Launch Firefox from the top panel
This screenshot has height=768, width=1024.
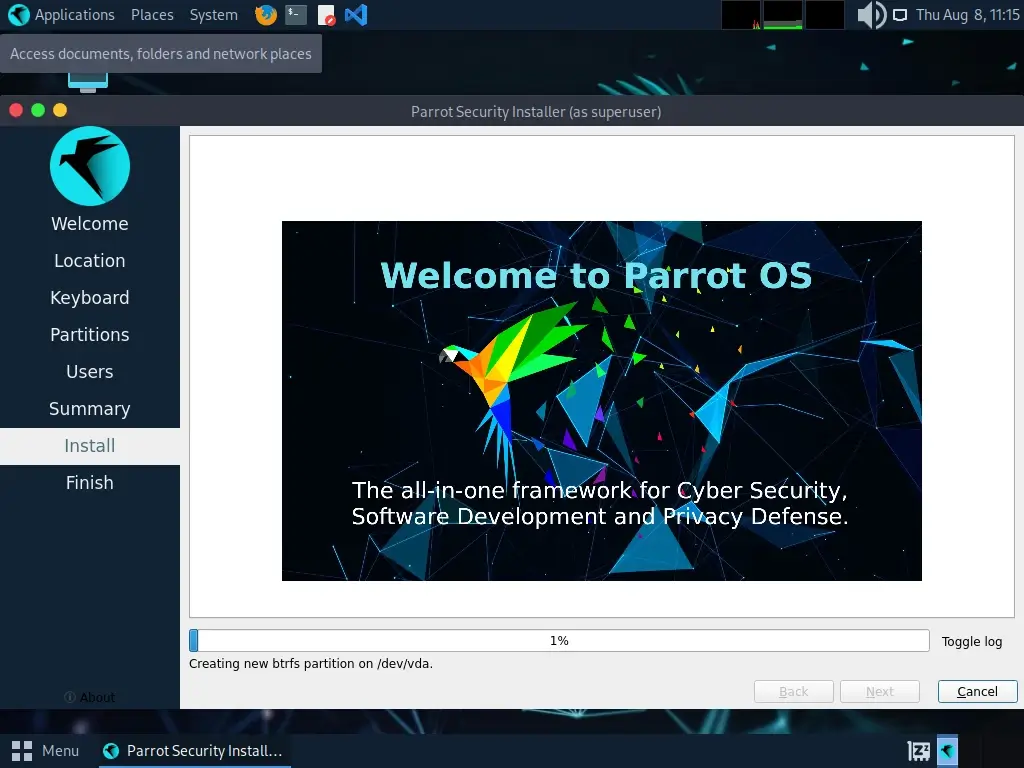[264, 15]
